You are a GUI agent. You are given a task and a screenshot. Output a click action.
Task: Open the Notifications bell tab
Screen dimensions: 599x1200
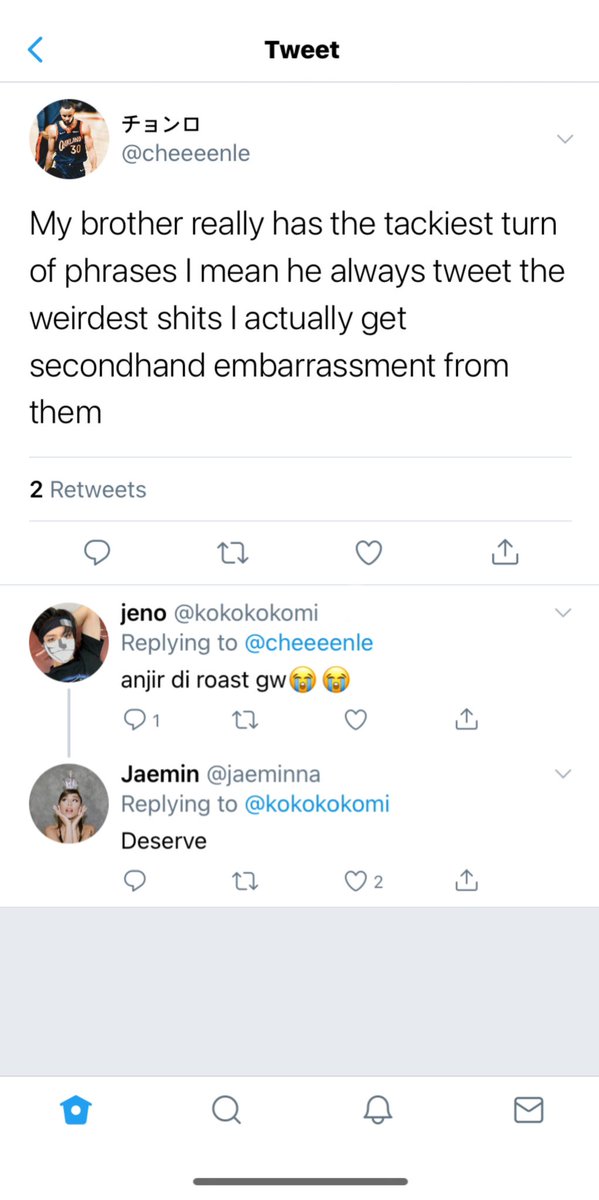378,1109
